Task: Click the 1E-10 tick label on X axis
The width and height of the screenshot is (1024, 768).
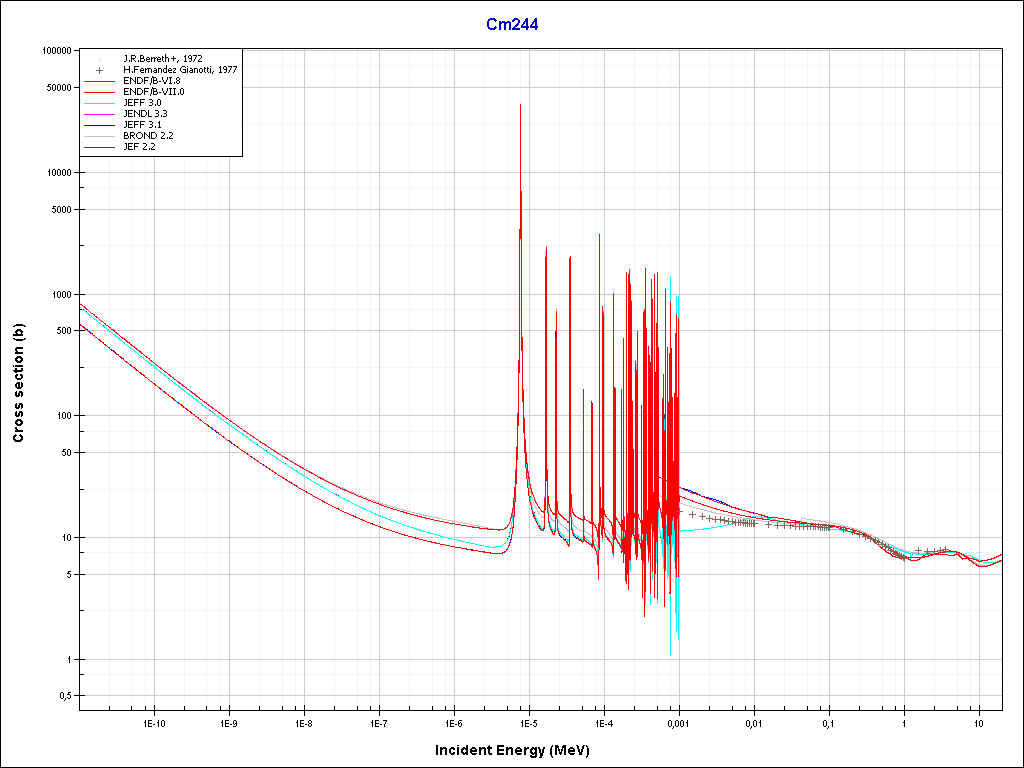Action: click(x=153, y=723)
